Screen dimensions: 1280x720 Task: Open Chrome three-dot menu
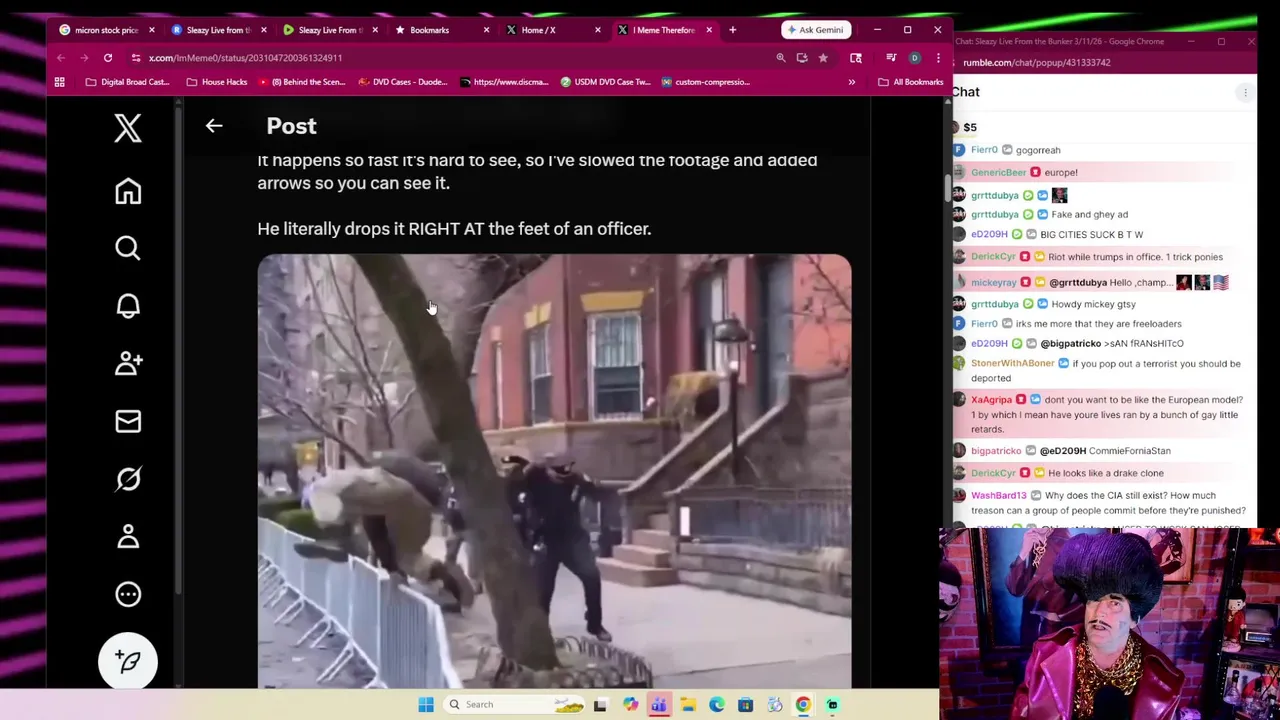coord(938,58)
